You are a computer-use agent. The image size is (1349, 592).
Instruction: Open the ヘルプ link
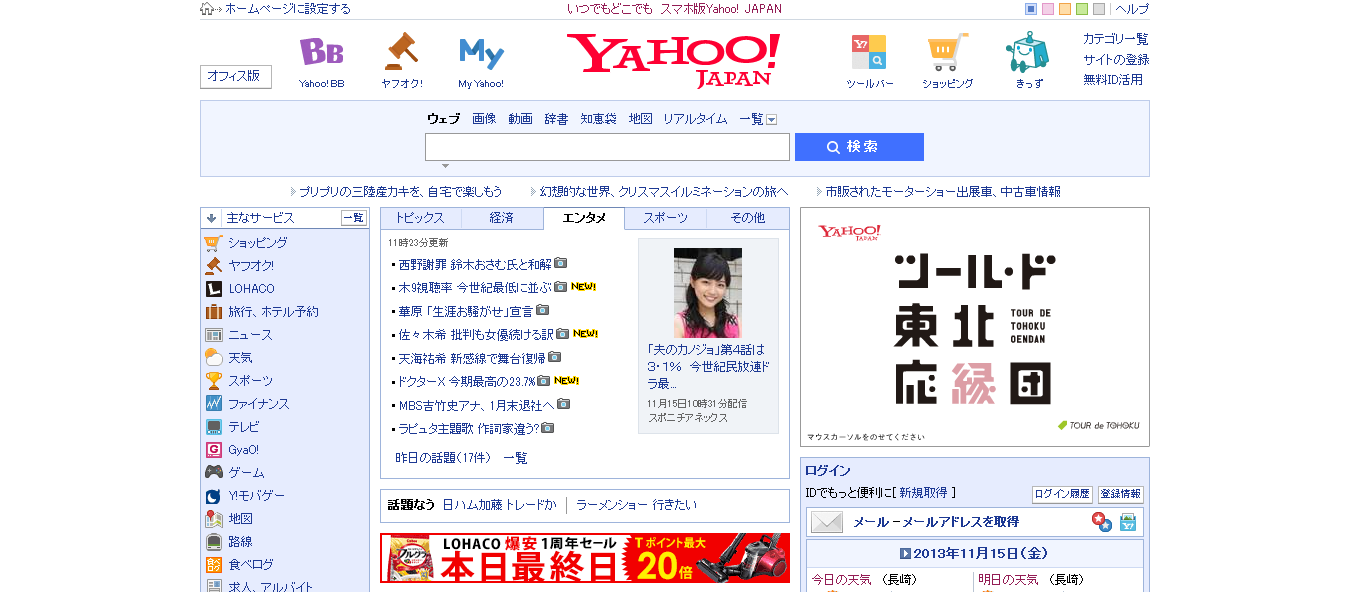coord(1132,9)
